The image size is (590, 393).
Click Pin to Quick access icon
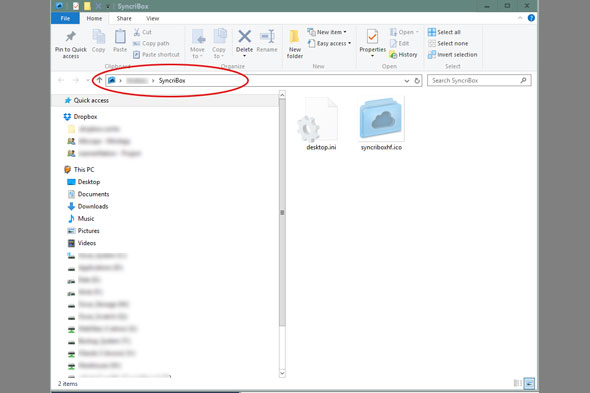71,37
